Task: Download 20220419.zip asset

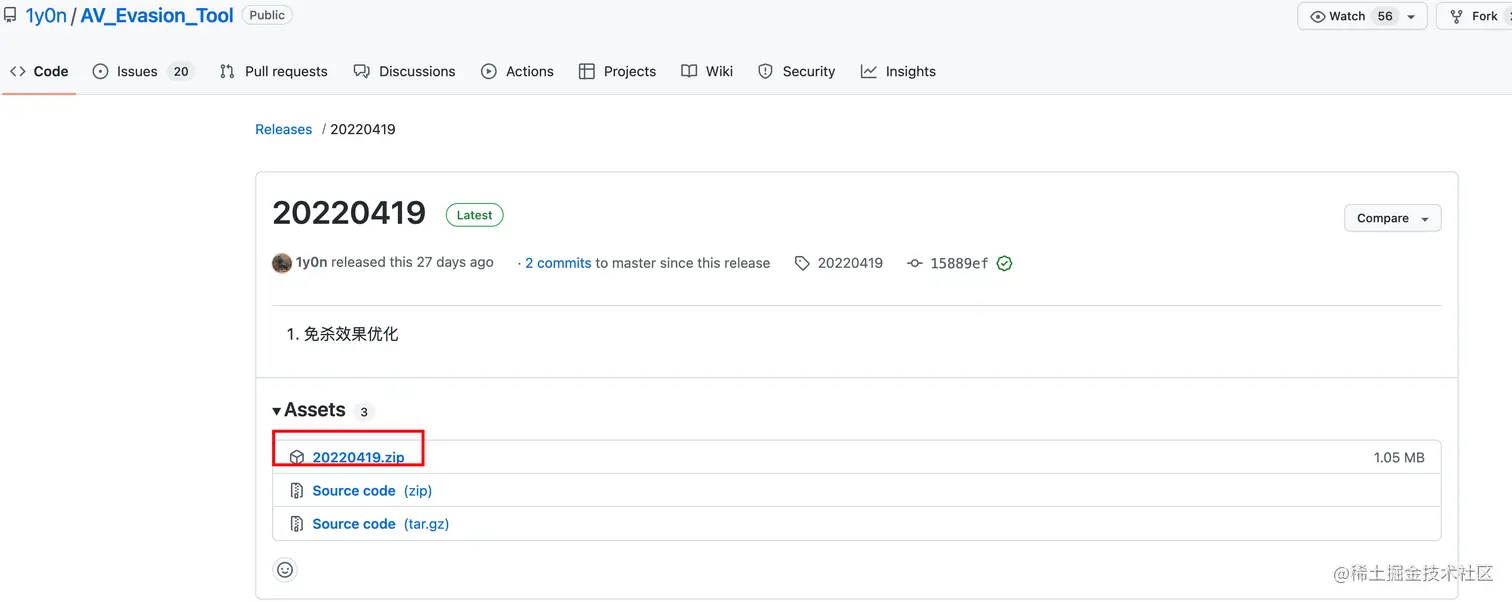Action: (x=358, y=457)
